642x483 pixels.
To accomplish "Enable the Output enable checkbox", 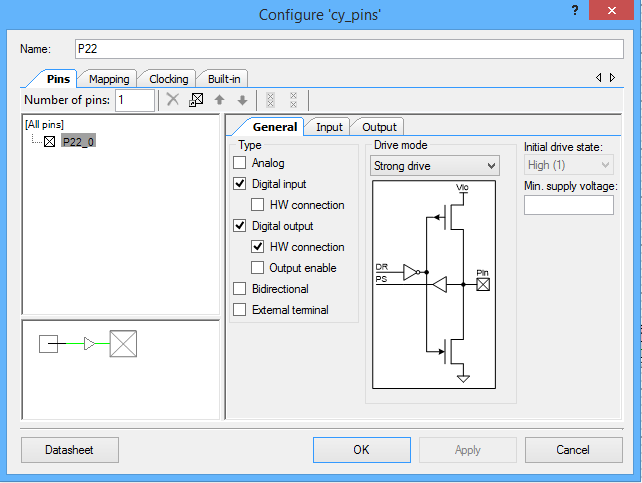I will point(257,267).
